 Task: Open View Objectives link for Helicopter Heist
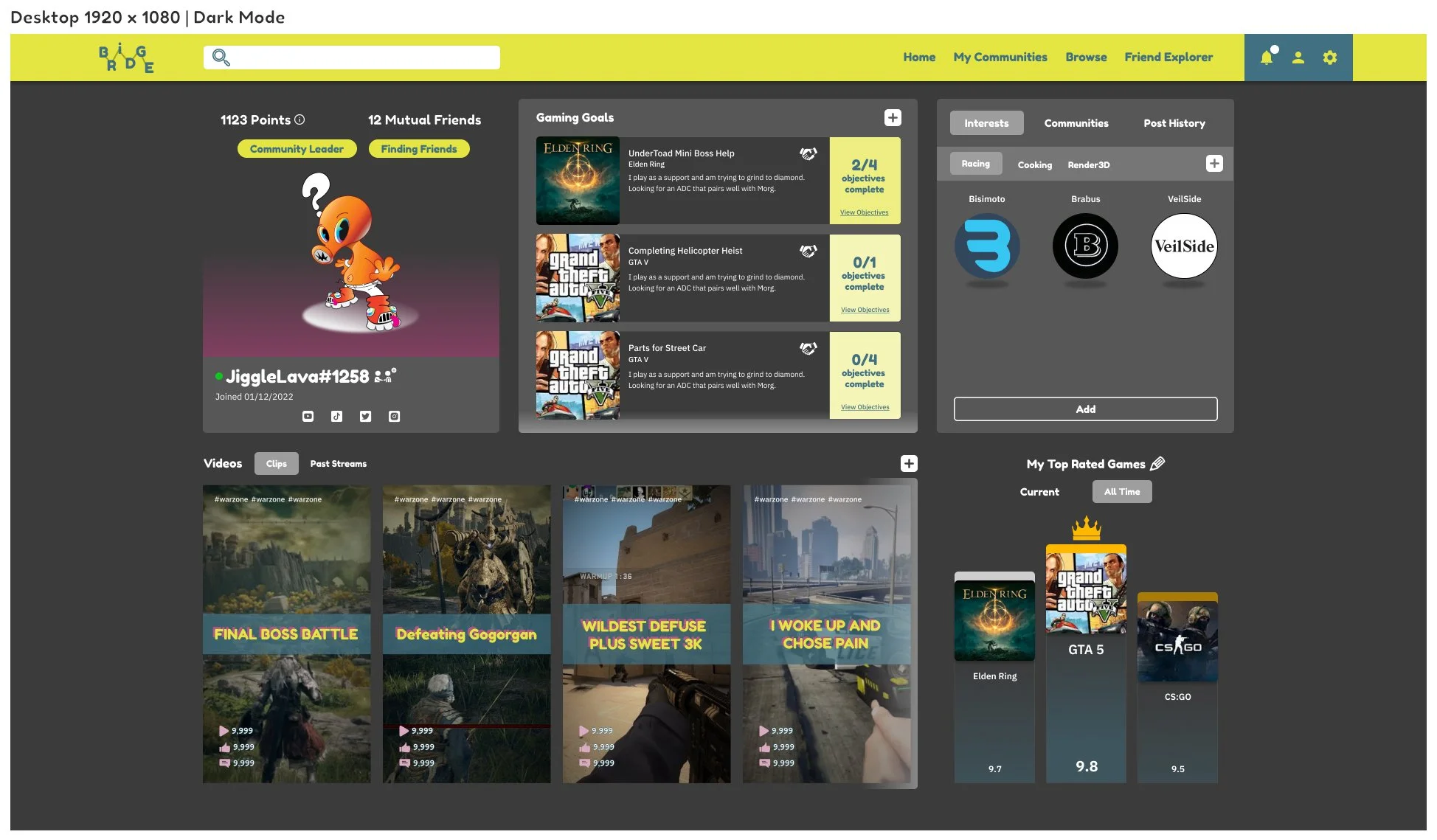865,310
